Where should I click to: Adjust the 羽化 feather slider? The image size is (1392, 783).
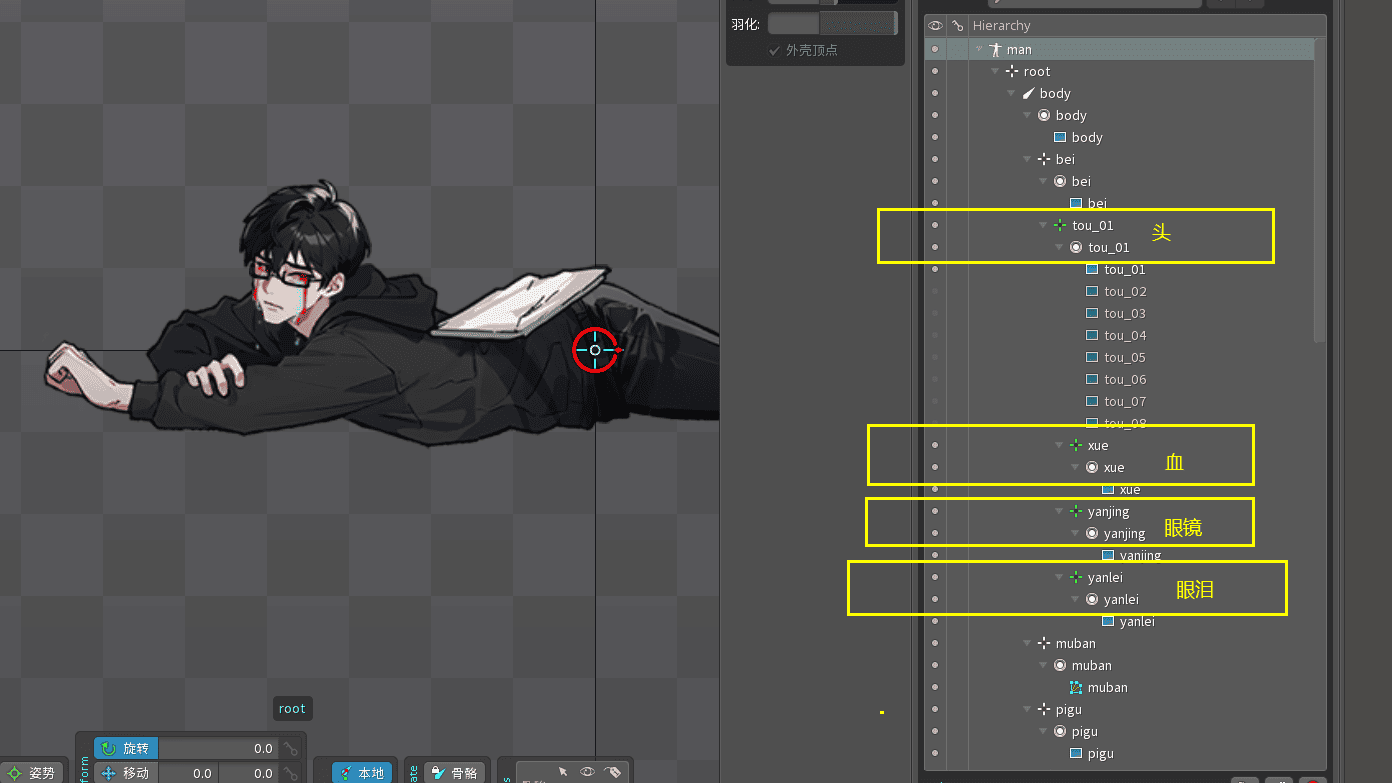(x=831, y=23)
